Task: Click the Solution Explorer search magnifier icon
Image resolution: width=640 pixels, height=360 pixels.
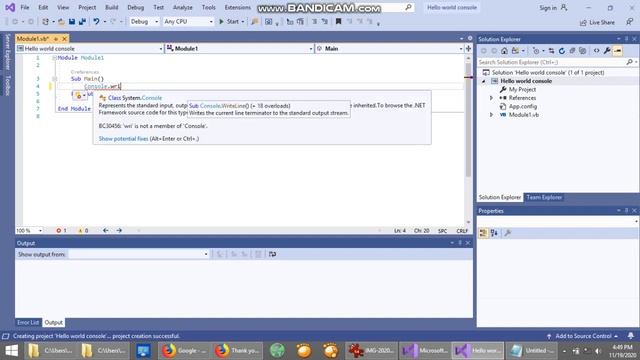Action: coord(629,62)
